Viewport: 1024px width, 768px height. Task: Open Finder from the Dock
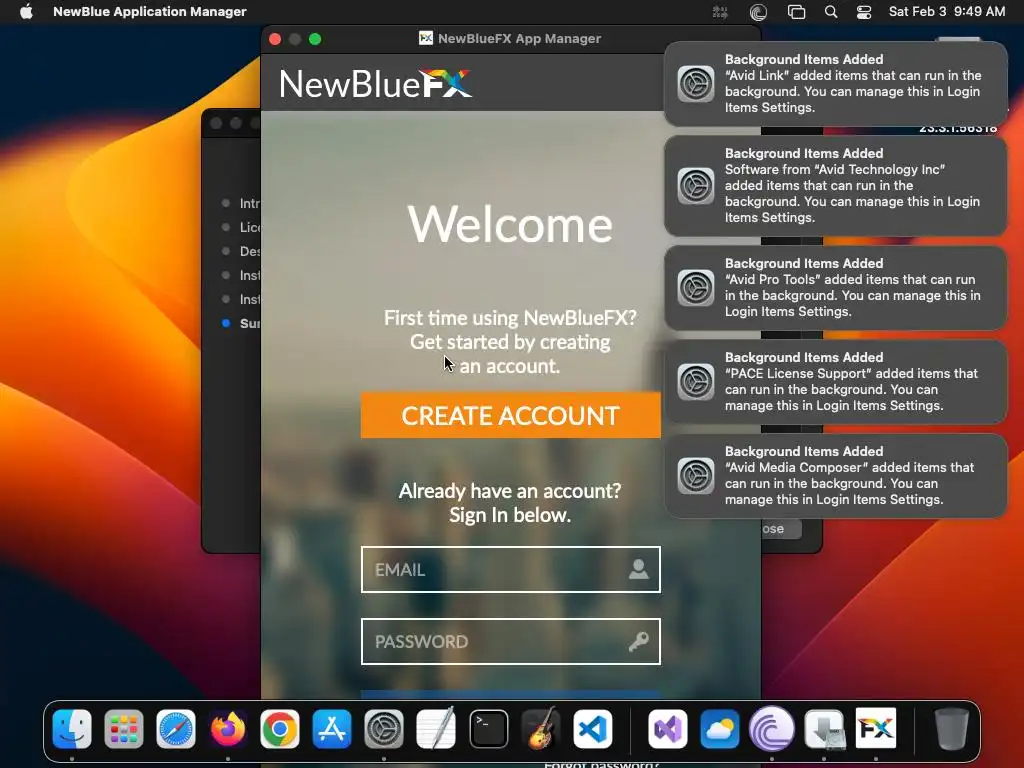(72, 728)
